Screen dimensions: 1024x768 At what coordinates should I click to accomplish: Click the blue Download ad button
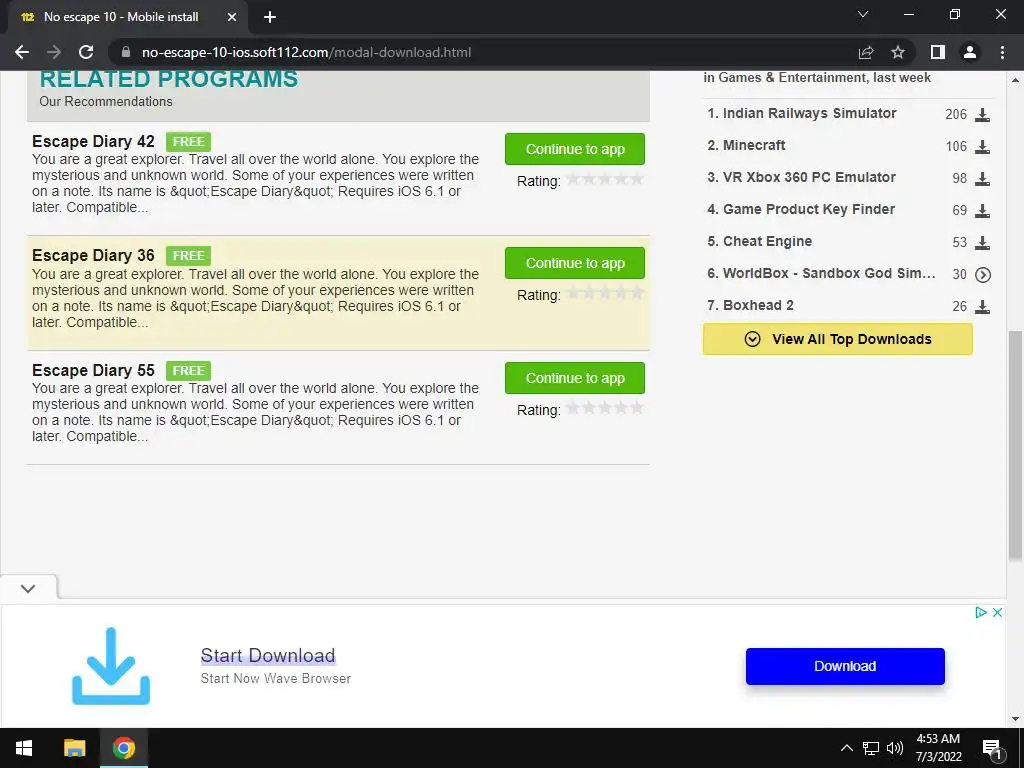pos(845,666)
